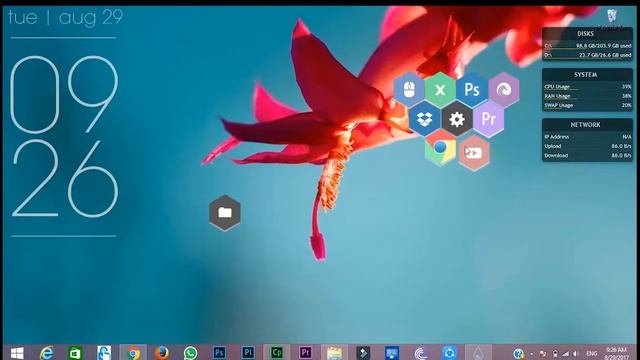640x360 pixels.
Task: Open the taskbar clock showing 9:26 AM
Action: click(616, 353)
